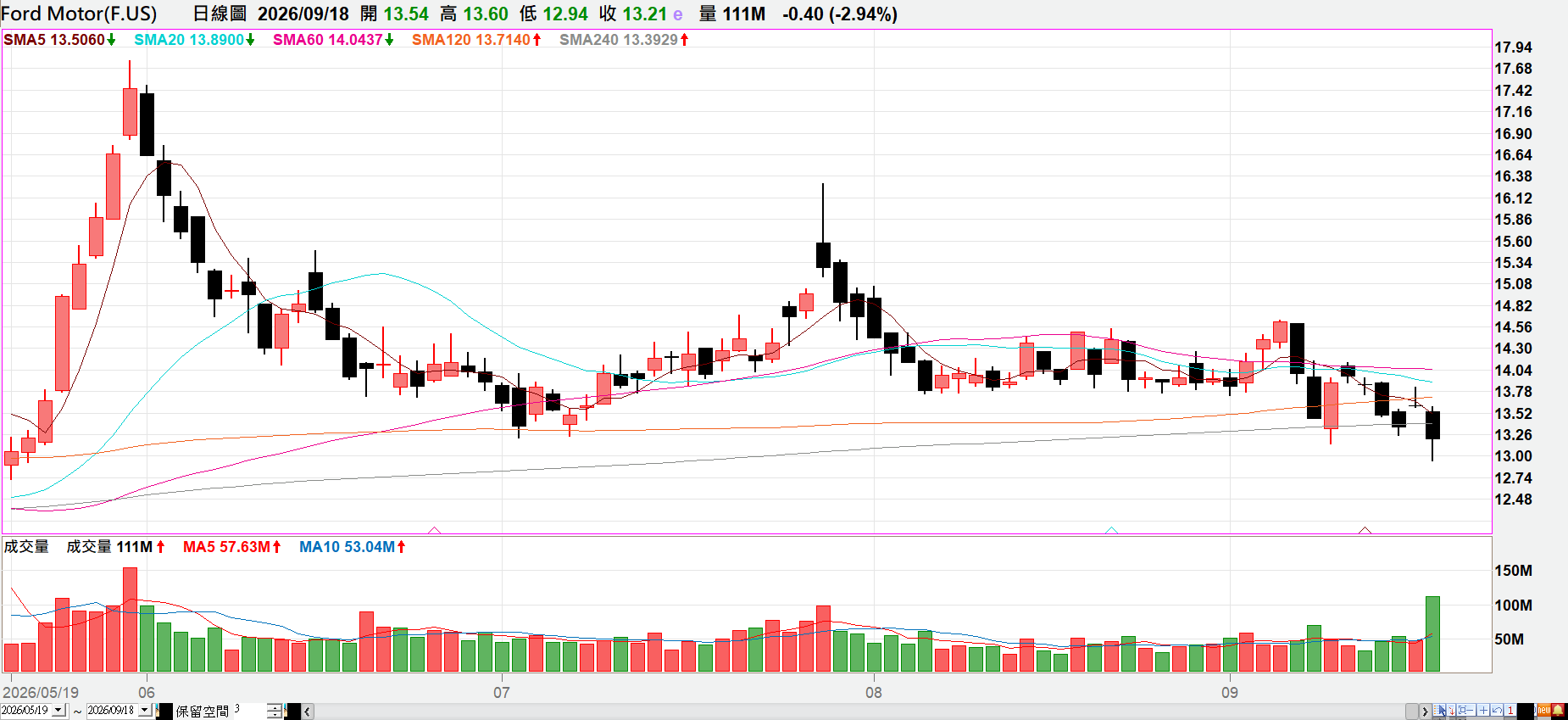This screenshot has width=1568, height=720.
Task: Click the SMA120 13.7140 indicator label
Action: pos(476,40)
